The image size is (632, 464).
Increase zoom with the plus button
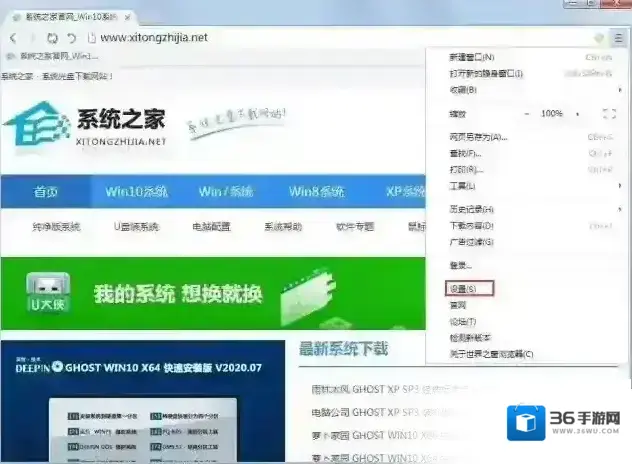578,114
